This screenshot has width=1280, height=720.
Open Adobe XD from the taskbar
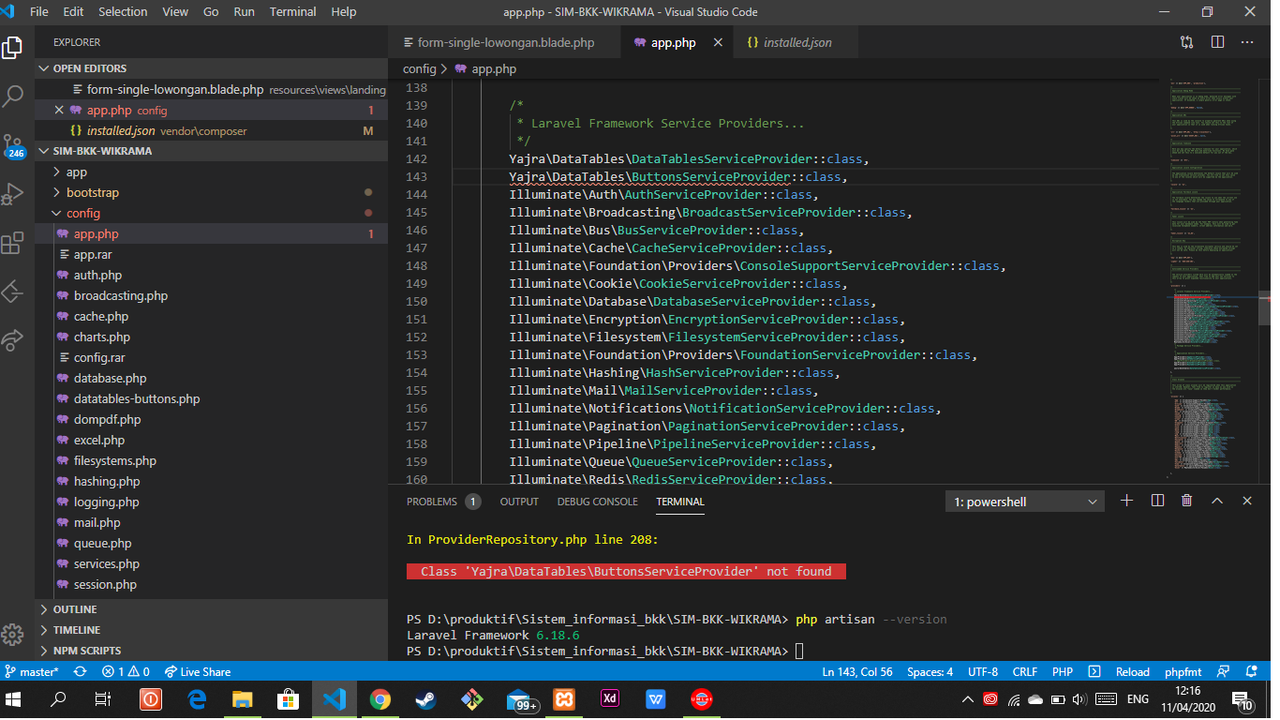pyautogui.click(x=610, y=700)
